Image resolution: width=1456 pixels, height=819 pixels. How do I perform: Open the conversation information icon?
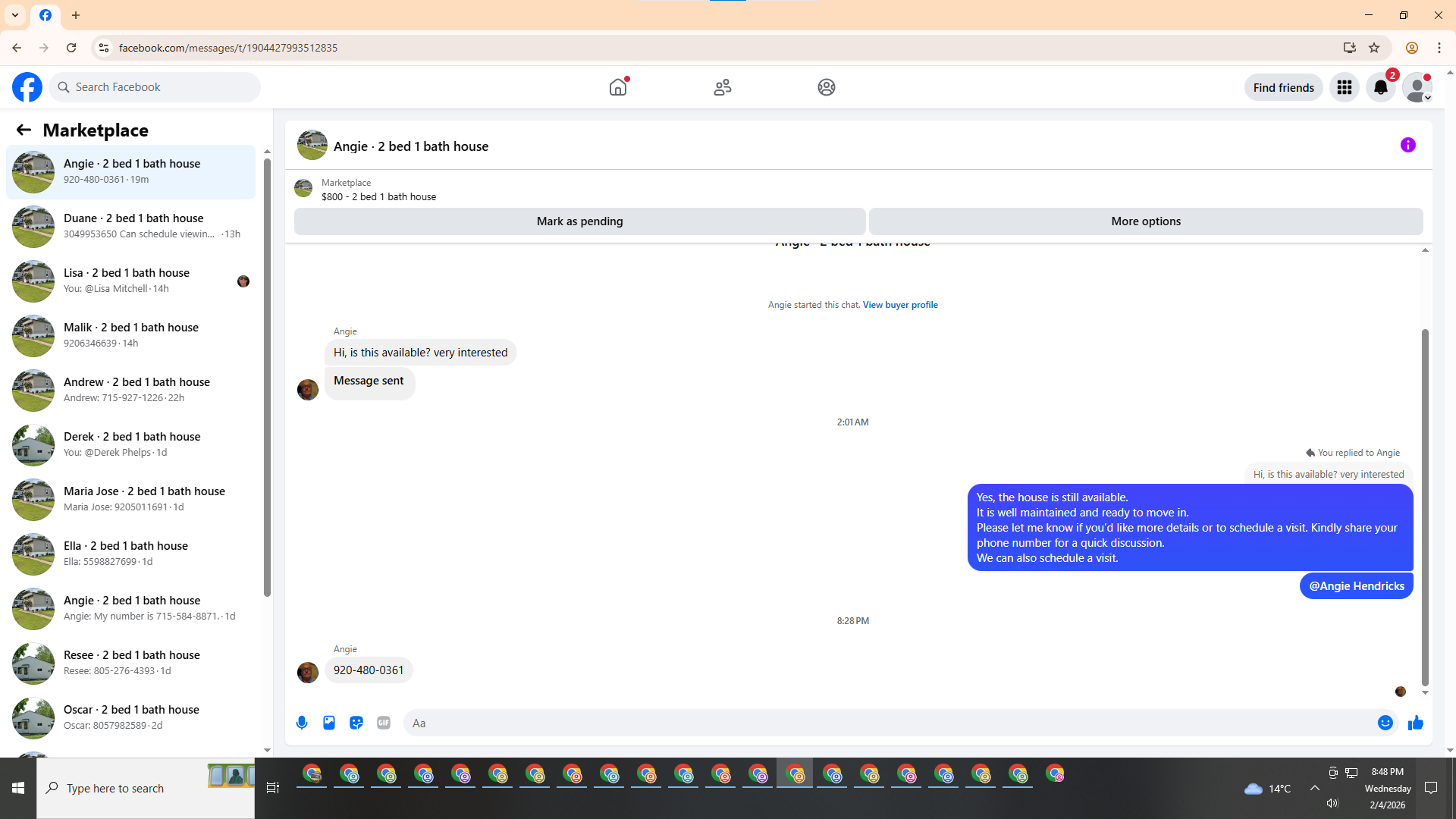click(1407, 145)
